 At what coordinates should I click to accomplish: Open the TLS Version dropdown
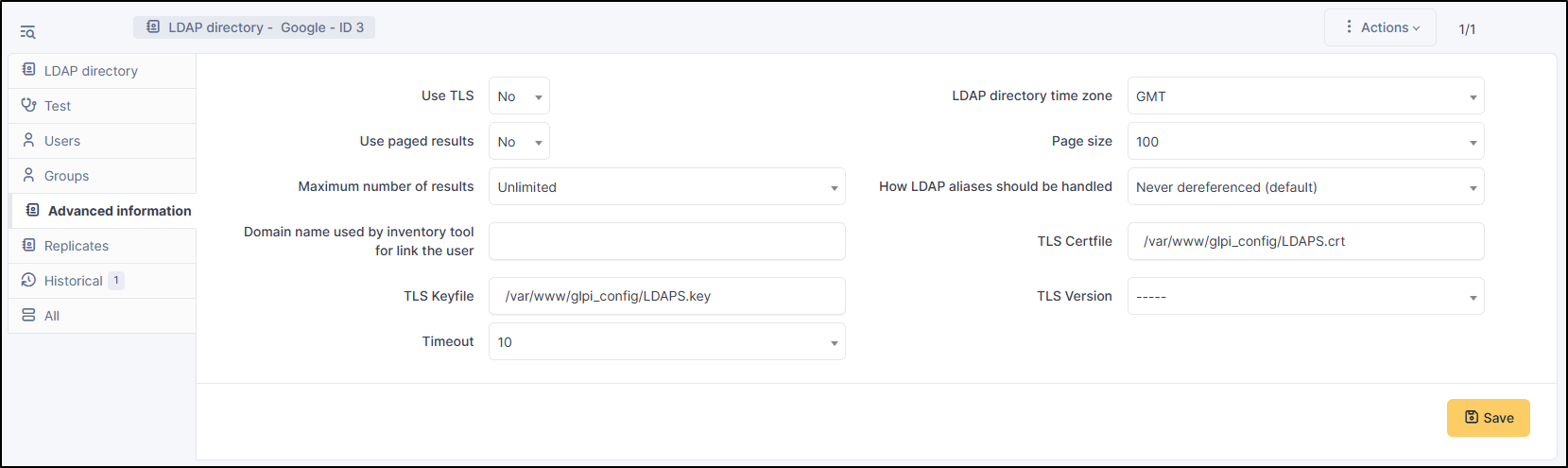[x=1305, y=297]
